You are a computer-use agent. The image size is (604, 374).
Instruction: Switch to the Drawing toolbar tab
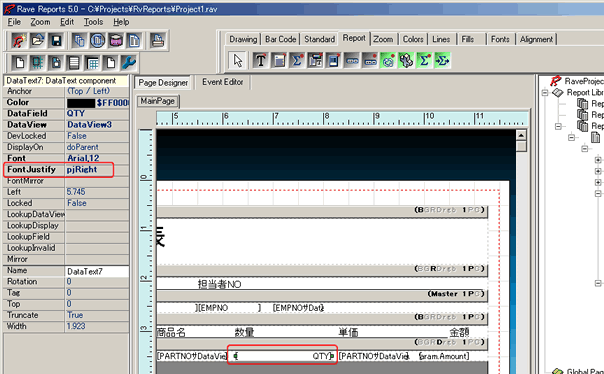click(243, 39)
